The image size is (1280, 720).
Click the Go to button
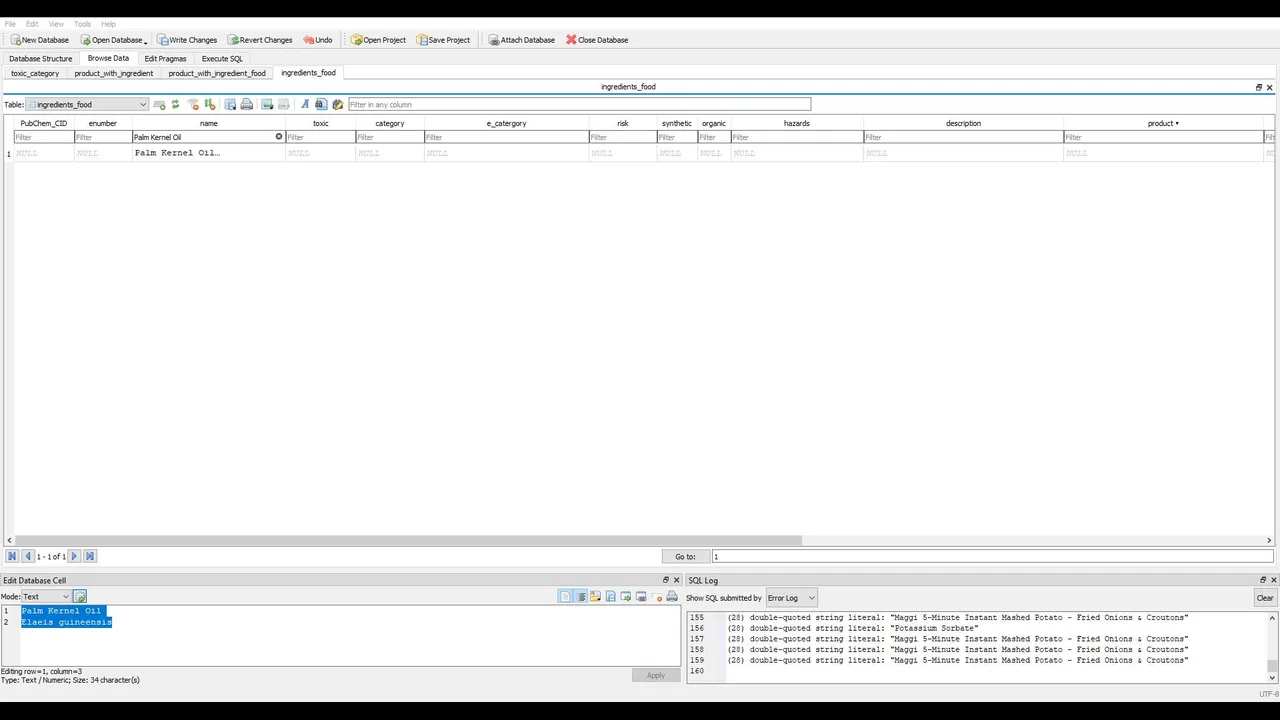[x=685, y=557]
